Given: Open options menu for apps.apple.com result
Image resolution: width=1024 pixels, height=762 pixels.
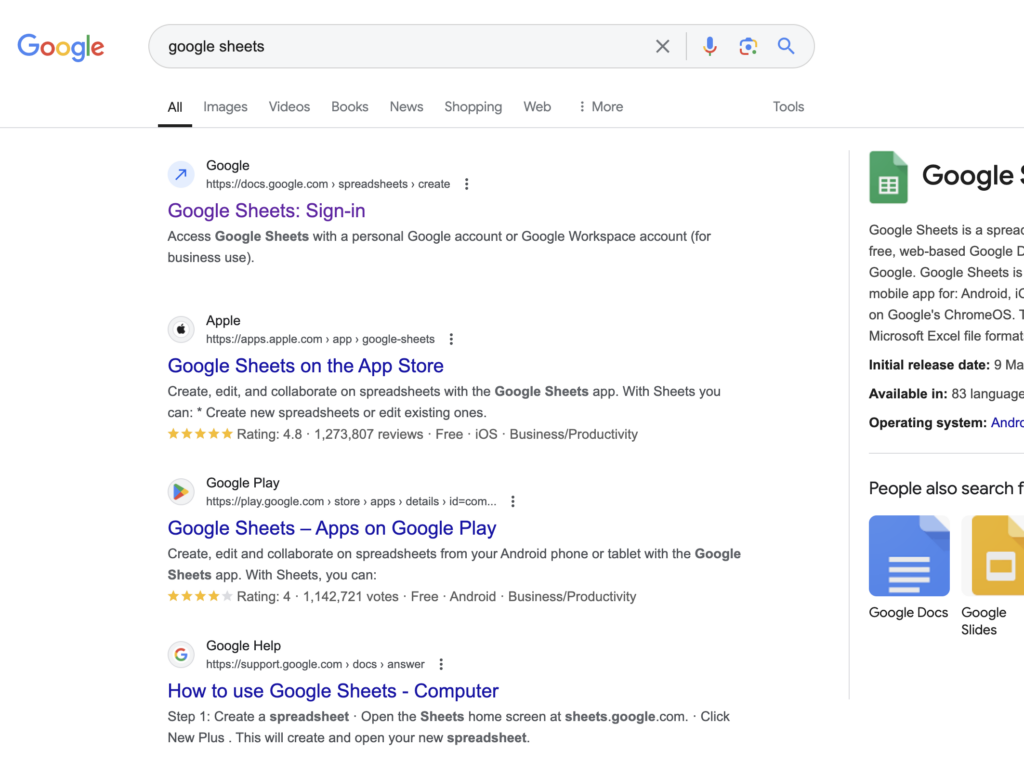Looking at the screenshot, I should click(451, 339).
